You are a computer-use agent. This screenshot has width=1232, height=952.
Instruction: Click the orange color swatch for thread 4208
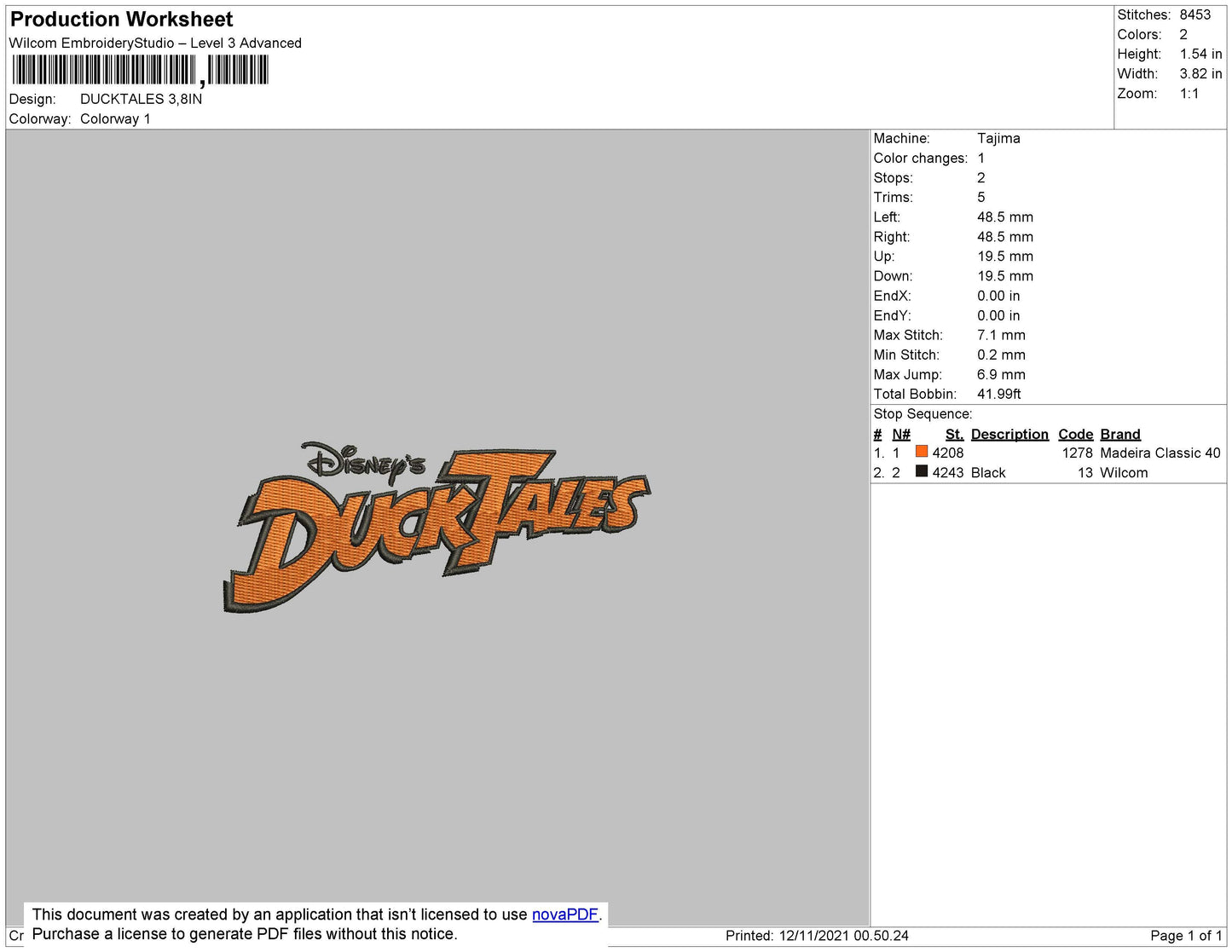pos(922,452)
